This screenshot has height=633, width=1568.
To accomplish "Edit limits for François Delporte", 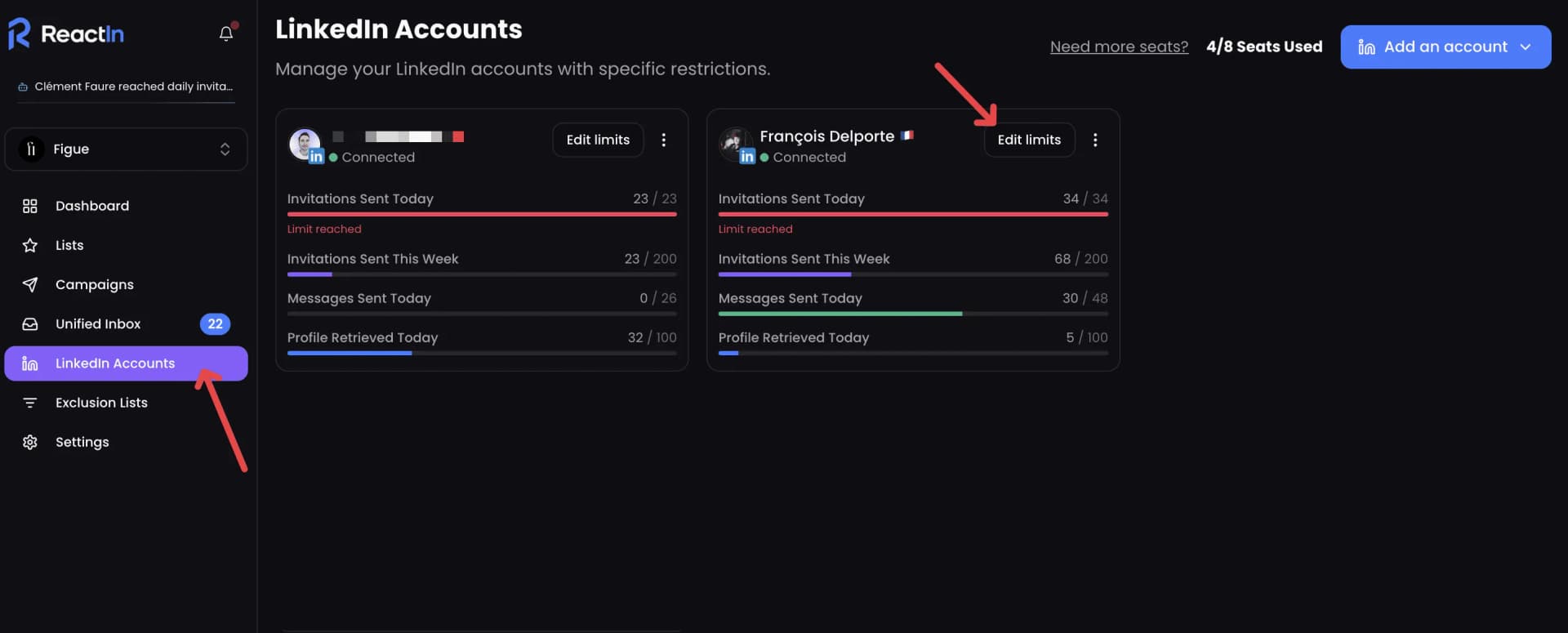I will point(1028,140).
